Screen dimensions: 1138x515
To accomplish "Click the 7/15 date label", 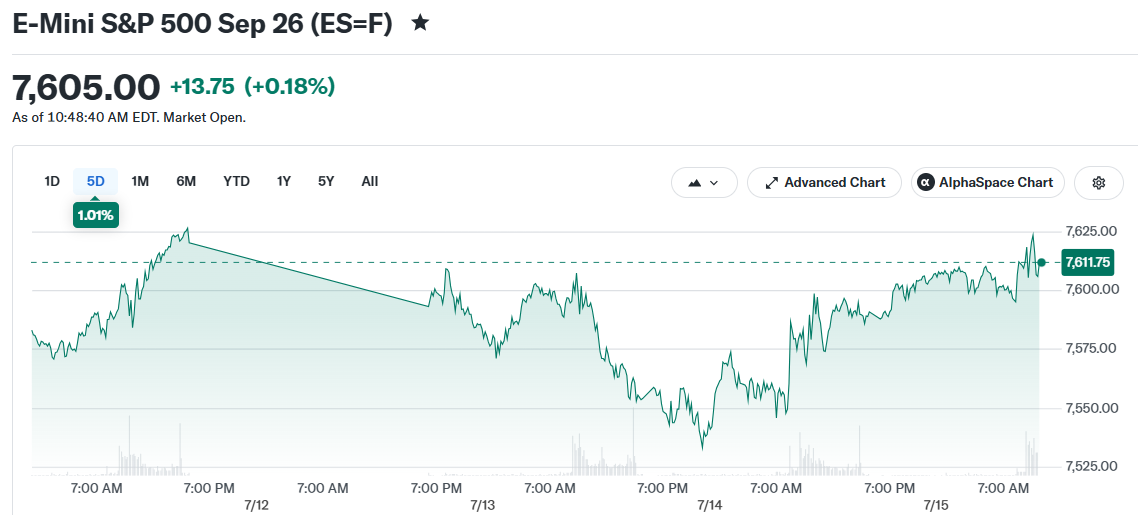I will point(936,504).
